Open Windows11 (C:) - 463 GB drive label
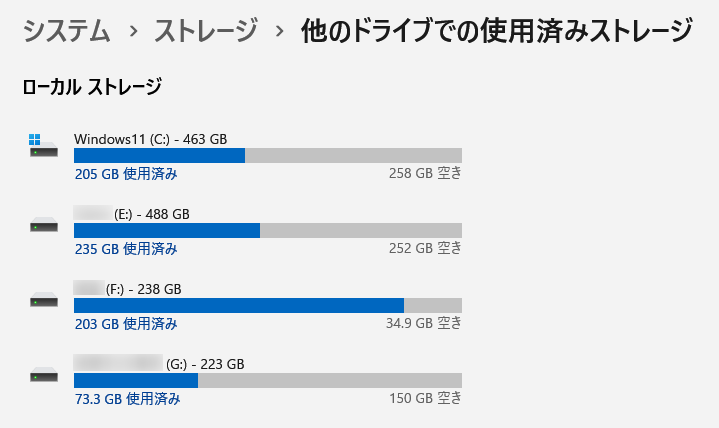This screenshot has height=428, width=719. point(151,139)
